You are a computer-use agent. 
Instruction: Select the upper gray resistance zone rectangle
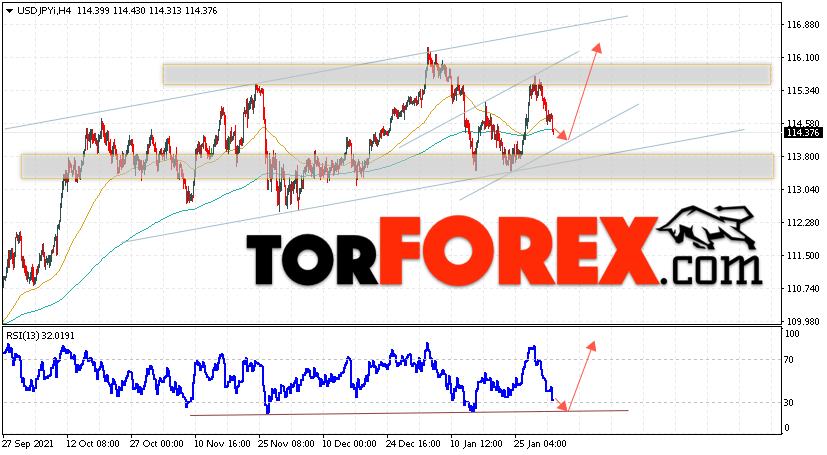tap(467, 74)
